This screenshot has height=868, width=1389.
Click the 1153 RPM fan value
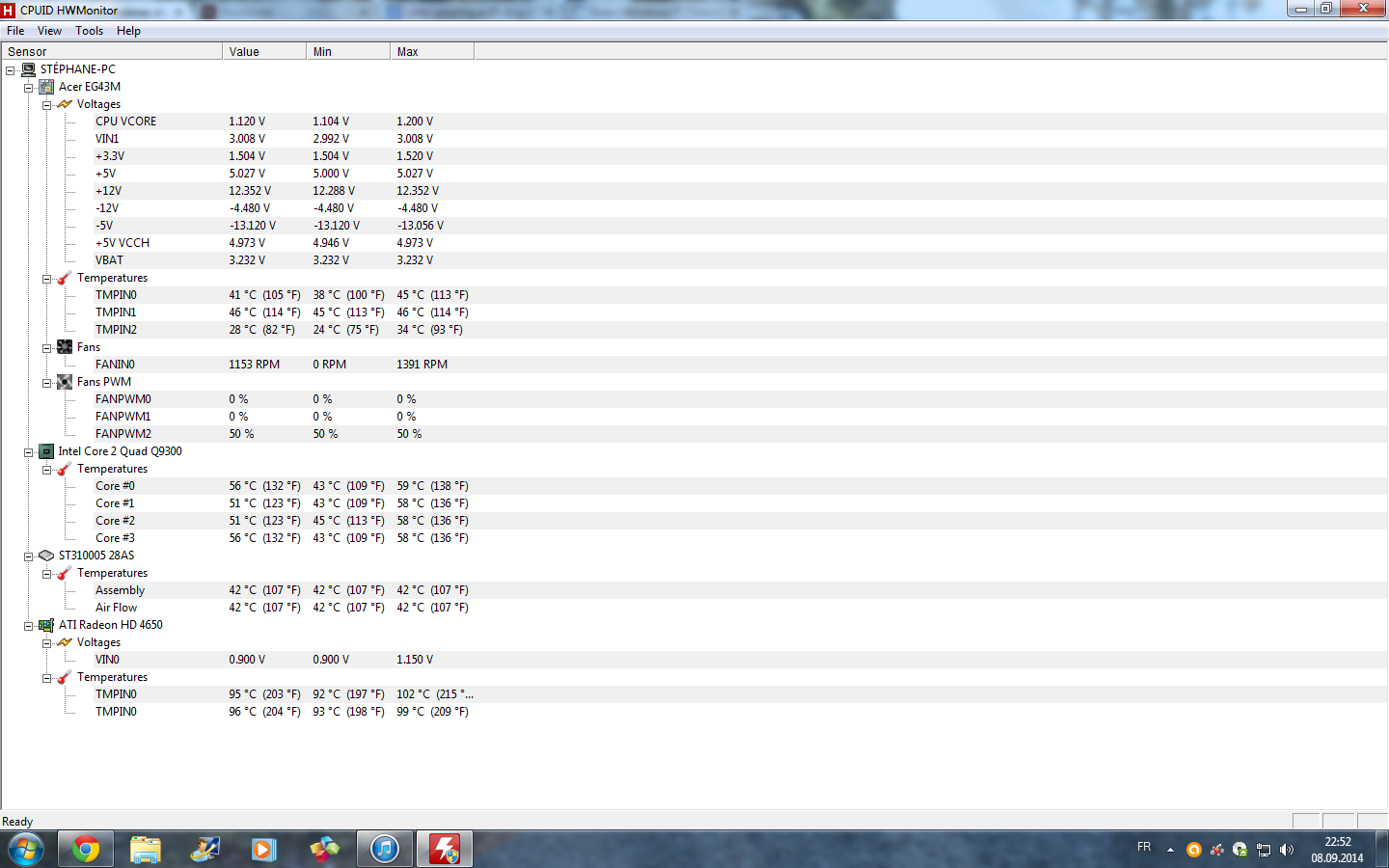click(x=255, y=365)
